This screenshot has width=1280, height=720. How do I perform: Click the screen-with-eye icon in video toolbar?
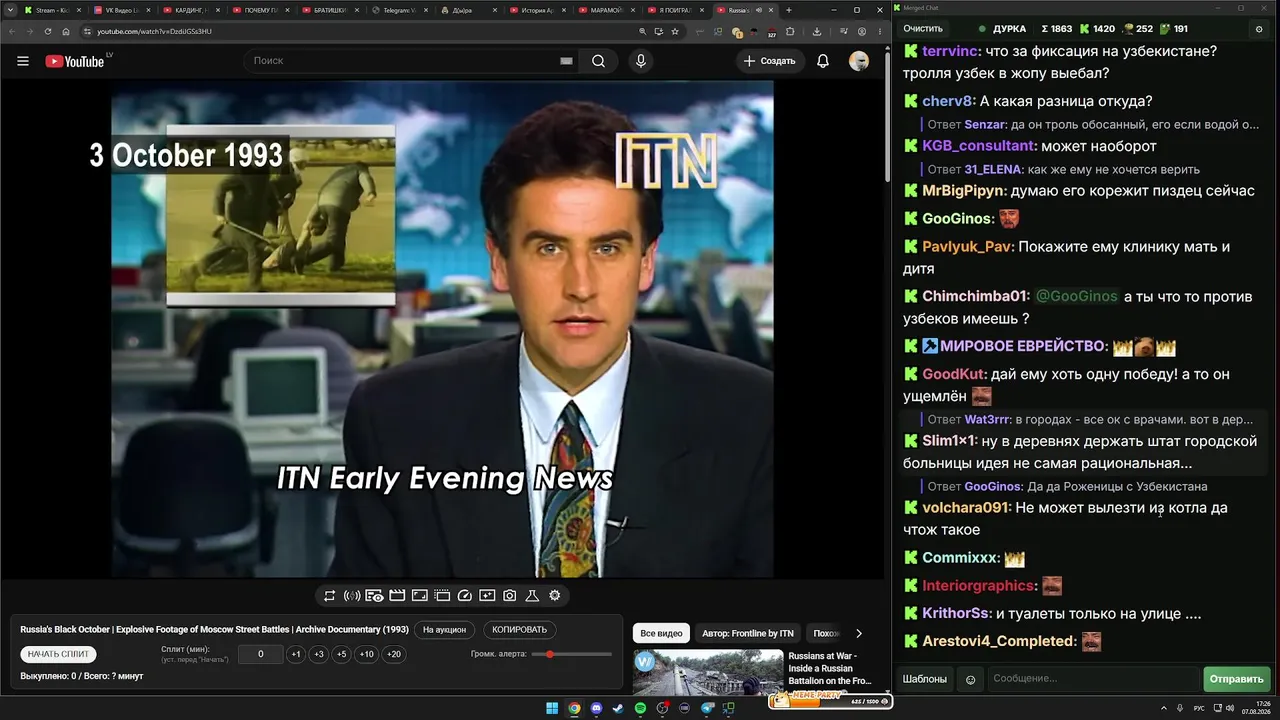coord(374,596)
